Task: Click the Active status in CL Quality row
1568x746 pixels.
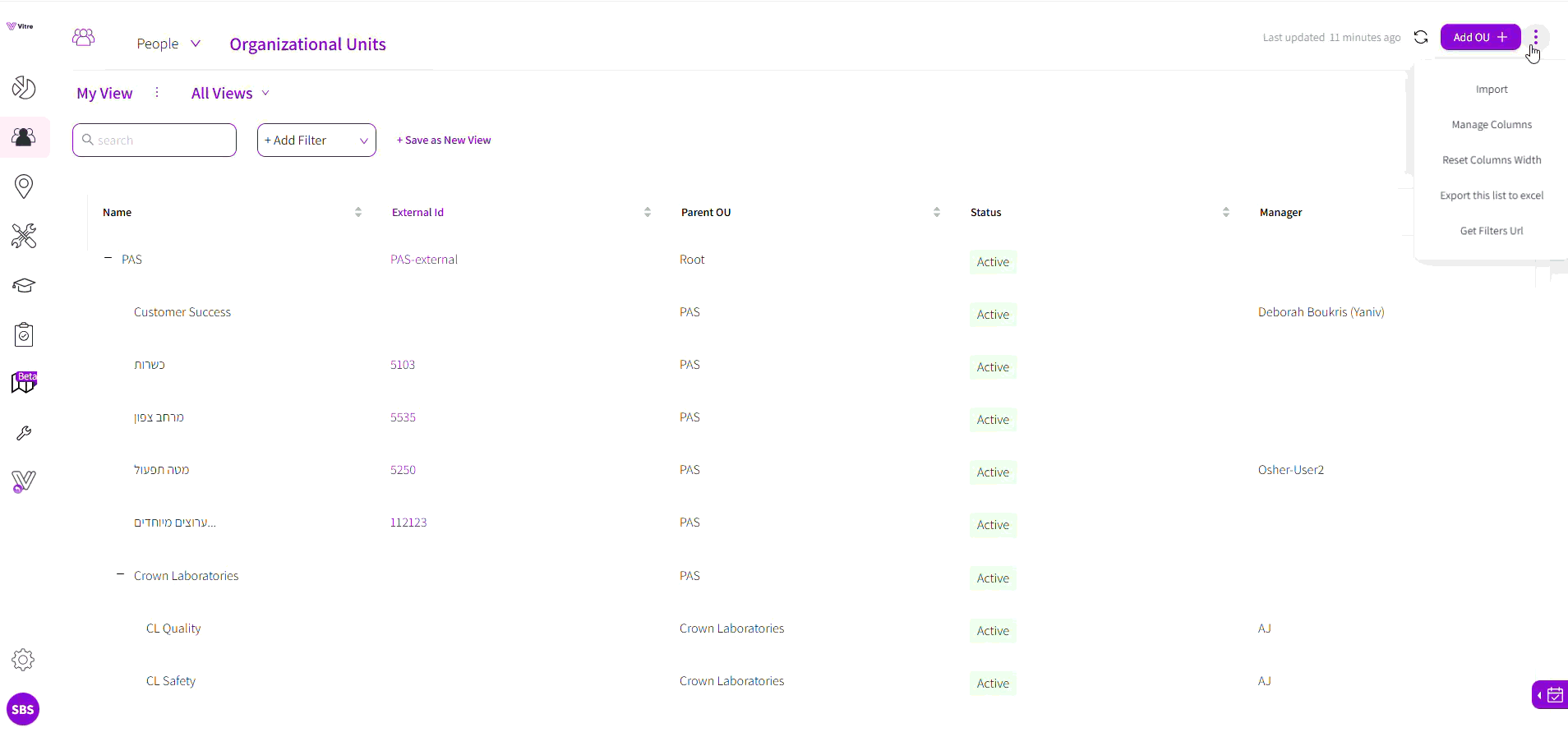Action: click(993, 631)
